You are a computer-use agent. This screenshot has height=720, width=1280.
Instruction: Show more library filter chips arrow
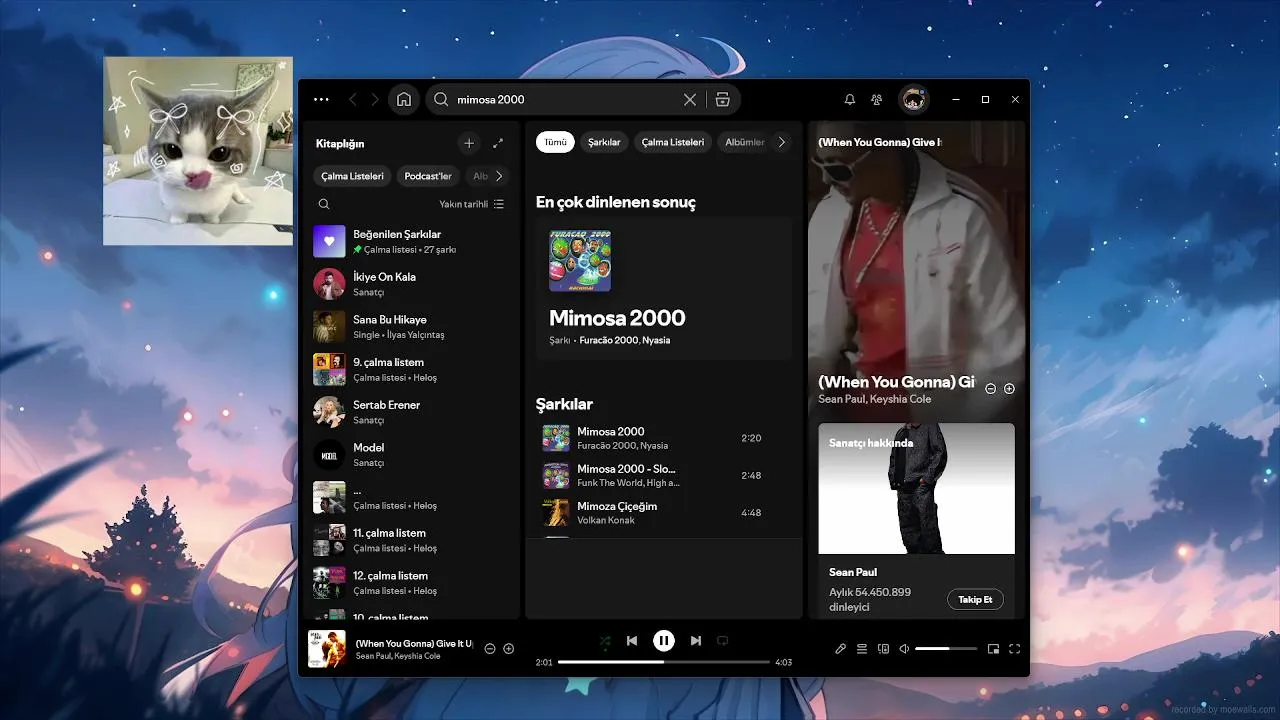pyautogui.click(x=499, y=176)
